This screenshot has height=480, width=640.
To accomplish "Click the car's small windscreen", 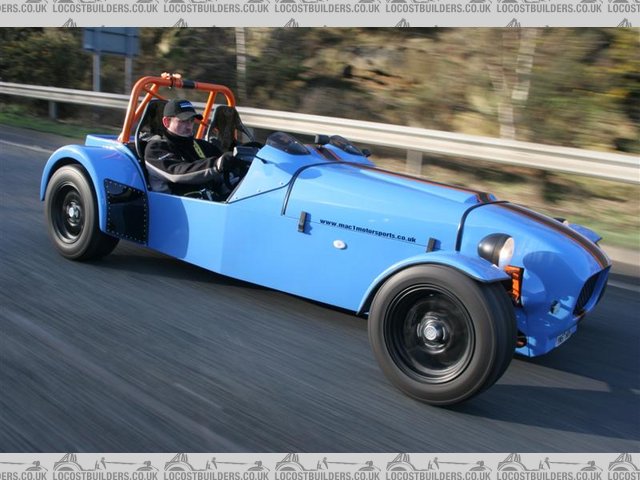I will coord(289,144).
